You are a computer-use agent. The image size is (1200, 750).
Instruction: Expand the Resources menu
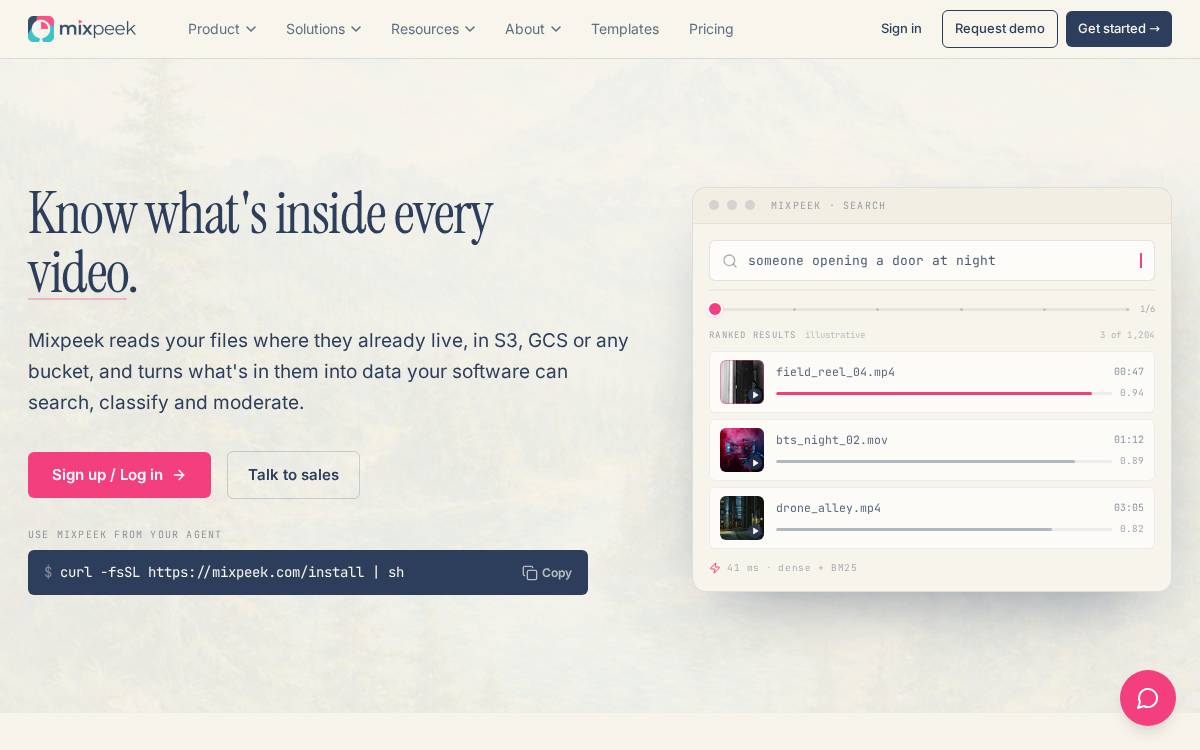pyautogui.click(x=433, y=29)
